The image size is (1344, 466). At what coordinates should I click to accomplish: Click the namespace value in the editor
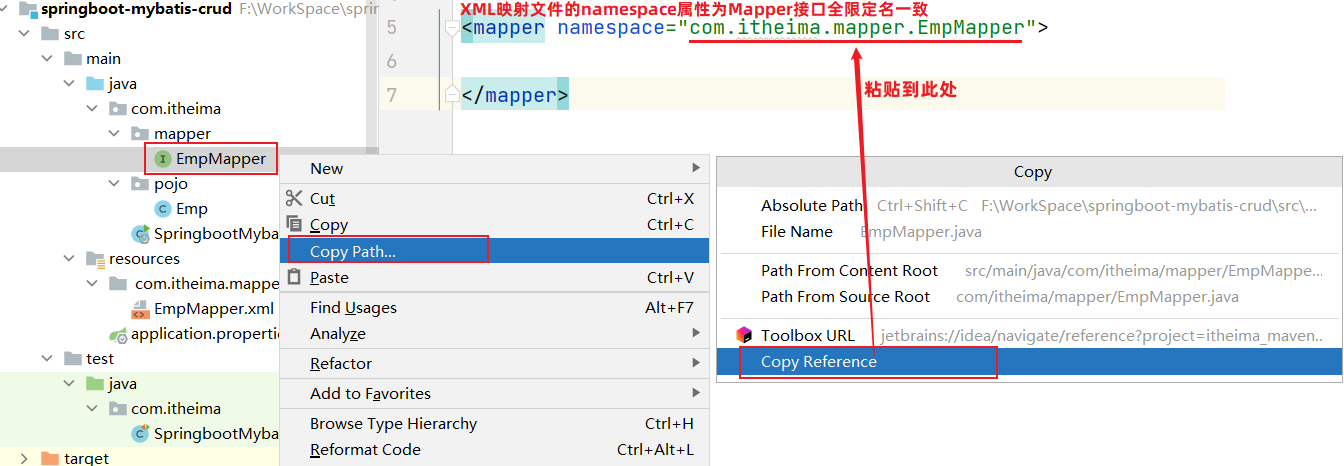click(x=855, y=28)
